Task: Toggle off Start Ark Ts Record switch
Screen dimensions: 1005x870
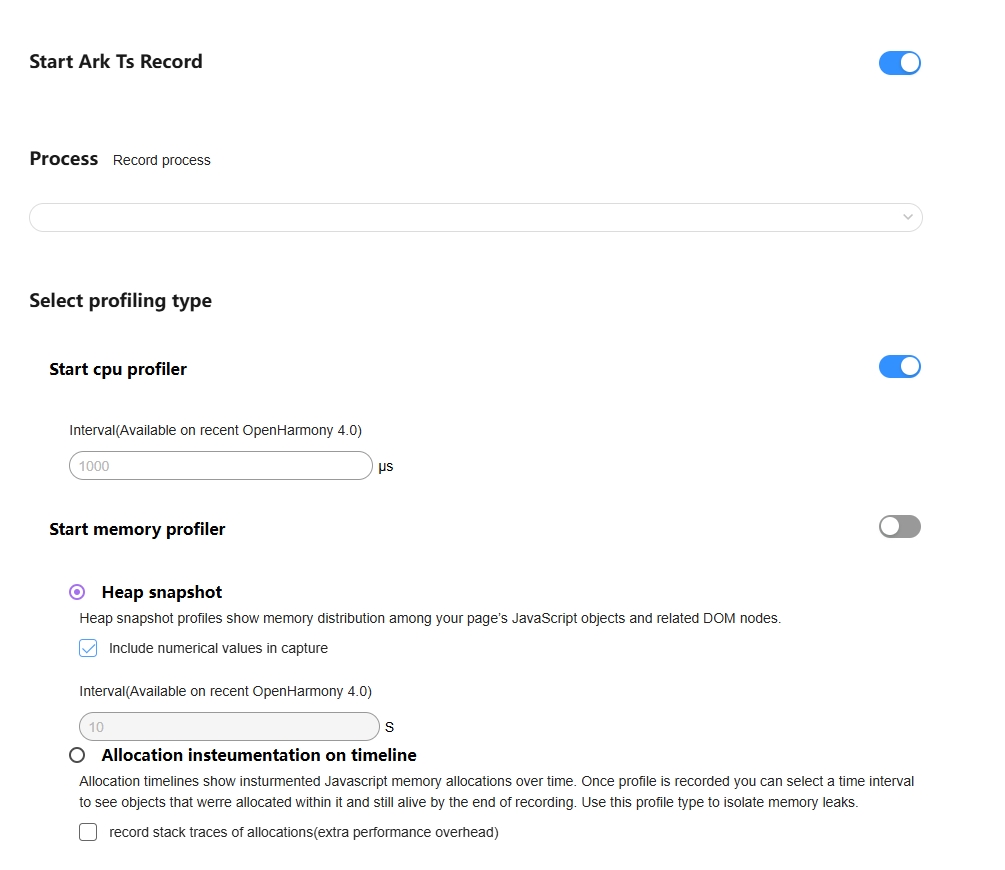Action: [899, 63]
